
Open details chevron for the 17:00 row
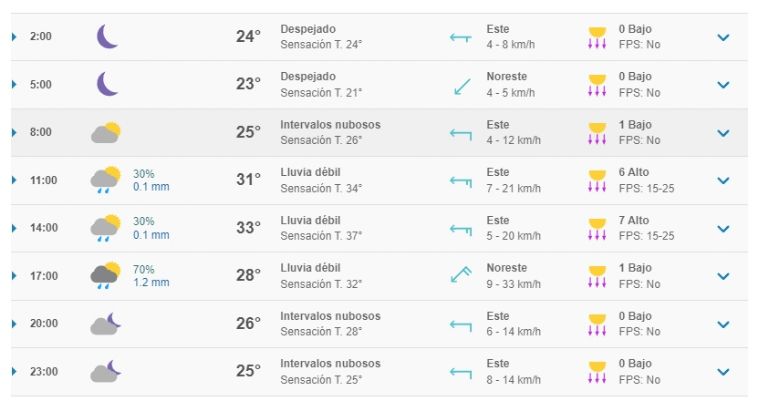pos(723,276)
